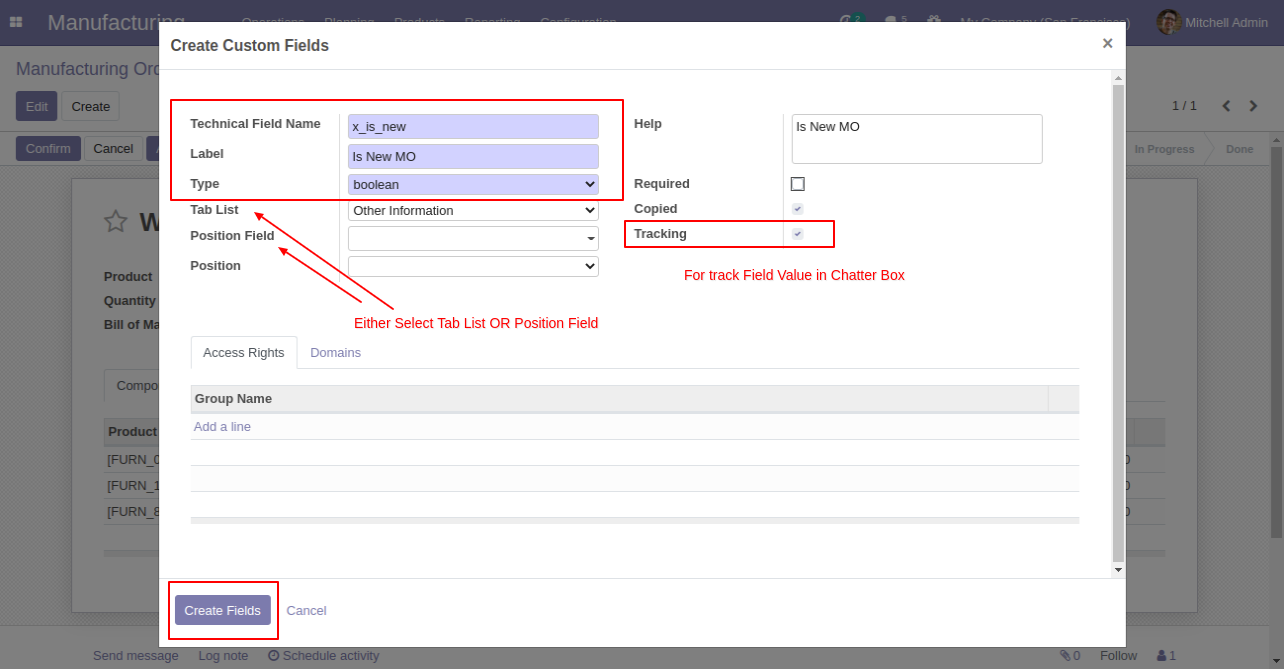Select the In Progress status stage
Image resolution: width=1284 pixels, height=669 pixels.
pos(1164,149)
